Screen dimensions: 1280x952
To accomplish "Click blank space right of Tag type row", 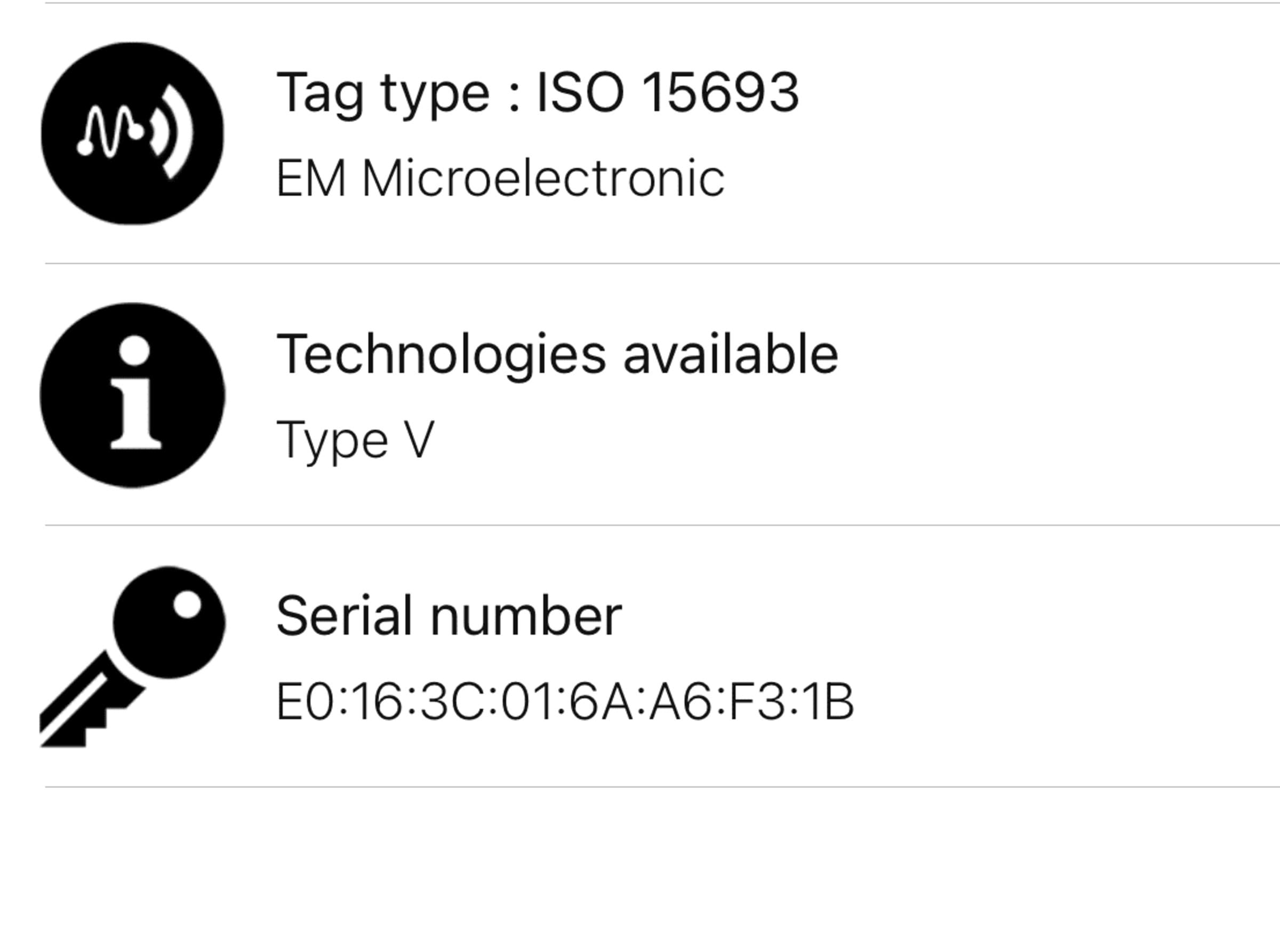I will tap(1037, 133).
